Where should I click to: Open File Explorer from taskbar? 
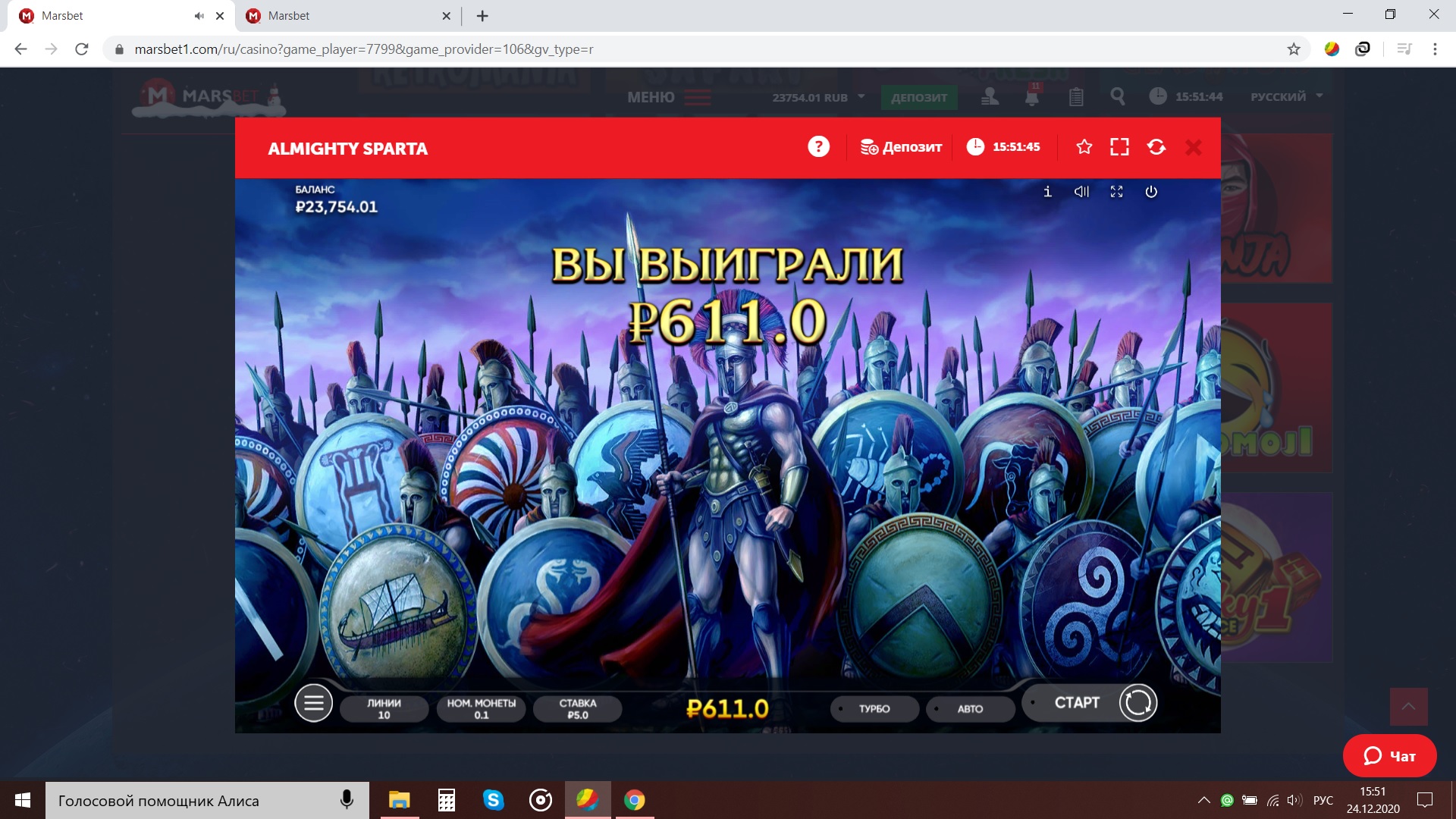coord(399,800)
